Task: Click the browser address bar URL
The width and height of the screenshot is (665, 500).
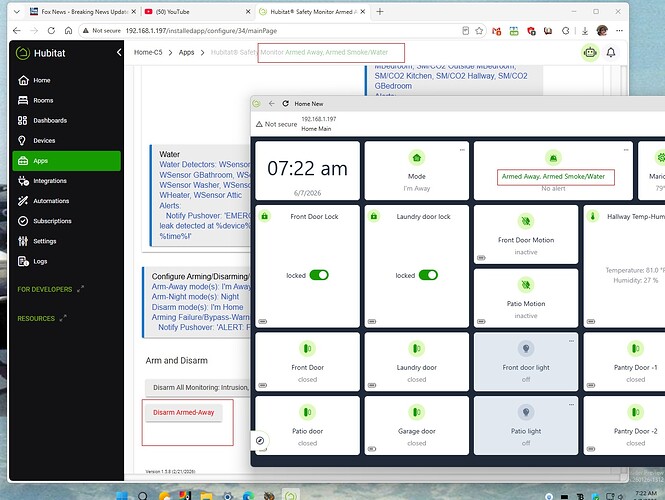Action: tap(201, 31)
